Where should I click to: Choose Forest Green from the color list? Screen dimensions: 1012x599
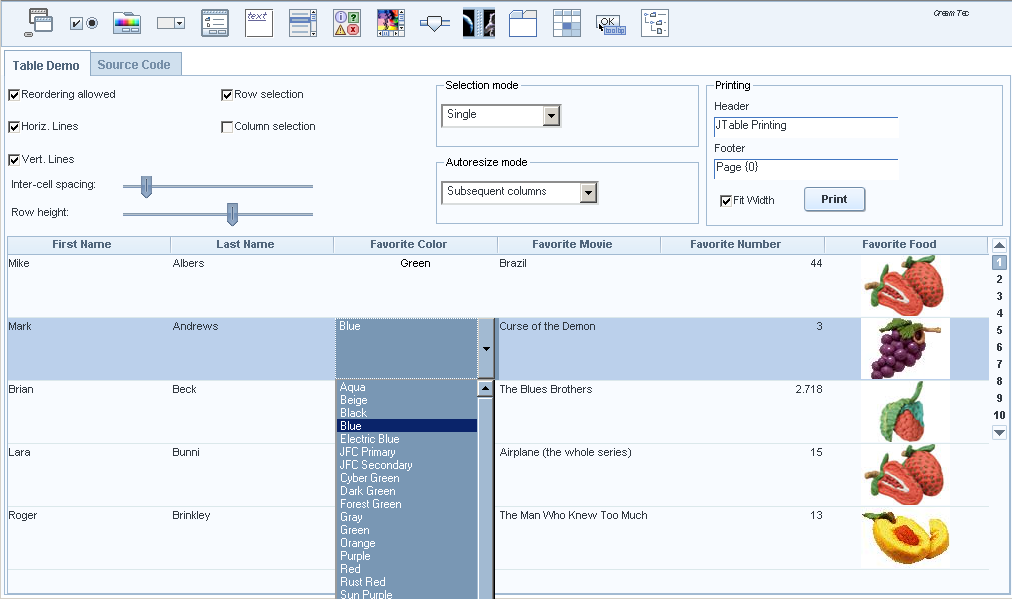[x=371, y=504]
